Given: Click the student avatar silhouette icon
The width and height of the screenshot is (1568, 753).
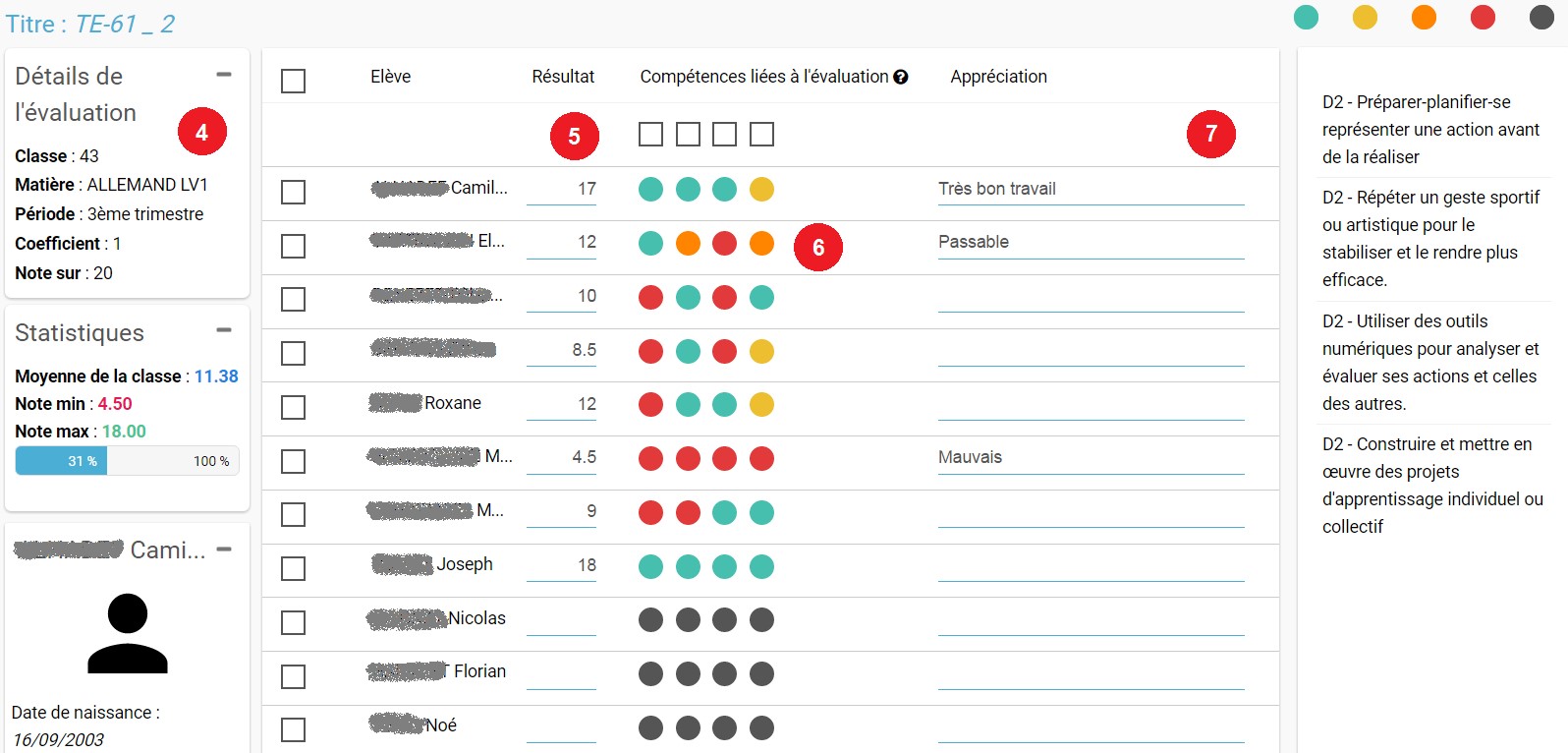Looking at the screenshot, I should (x=128, y=633).
